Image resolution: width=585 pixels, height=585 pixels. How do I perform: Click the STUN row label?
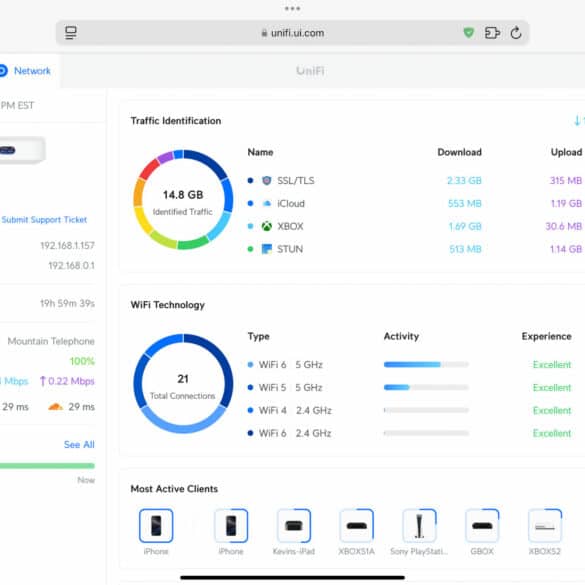pos(290,249)
